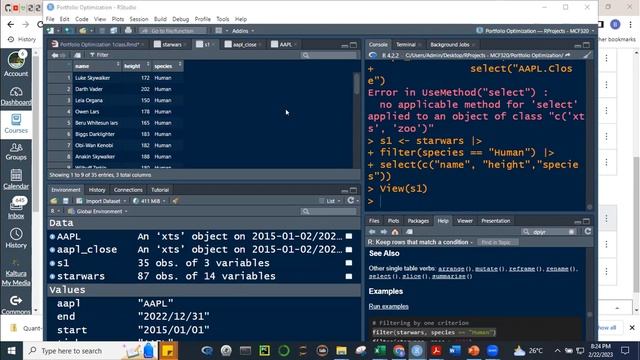Click the Help refresh topic icon
The height and width of the screenshot is (360, 640).
(588, 231)
